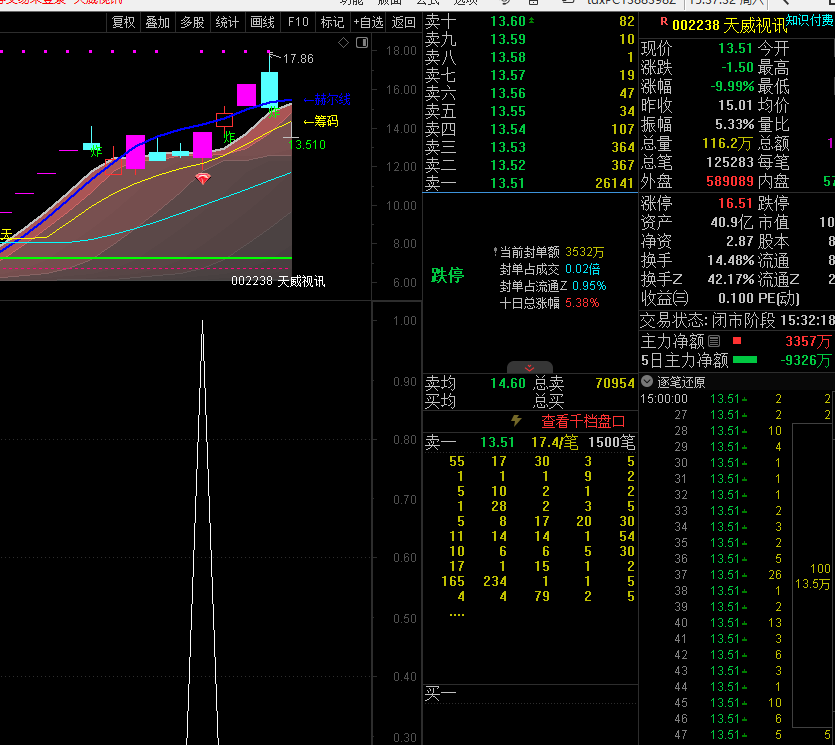Click the red 主力净额 bar indicator
Viewport: 835px width, 745px height.
click(737, 341)
